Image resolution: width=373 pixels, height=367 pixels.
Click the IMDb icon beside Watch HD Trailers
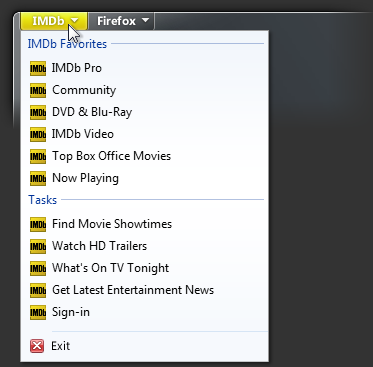(38, 246)
